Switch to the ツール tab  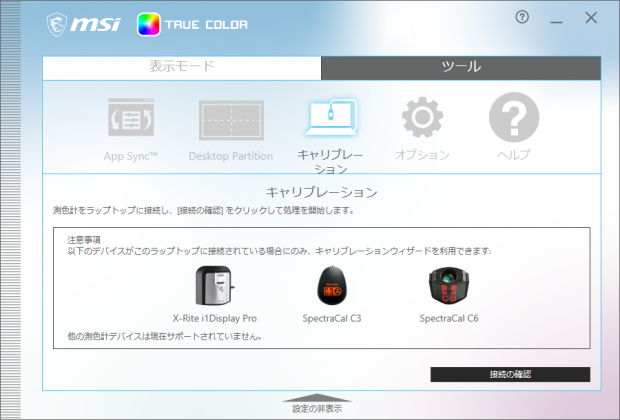[x=461, y=68]
